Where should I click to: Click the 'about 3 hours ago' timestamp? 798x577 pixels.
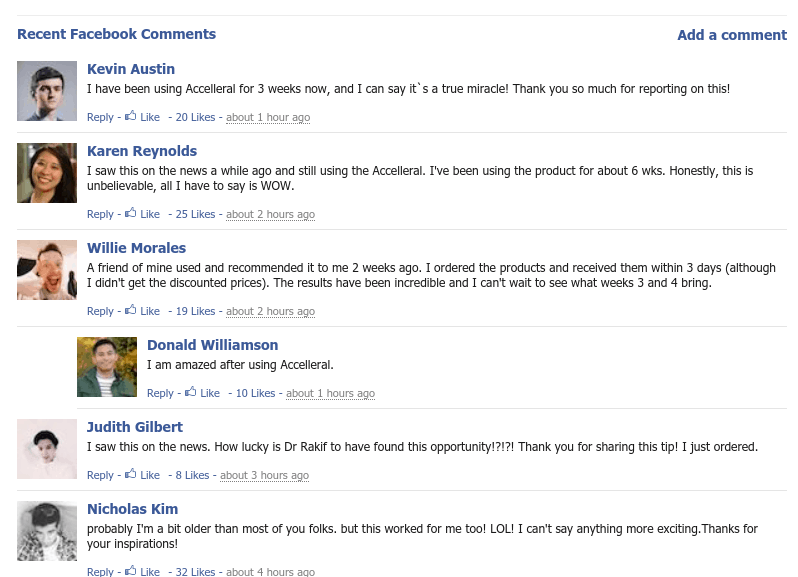coord(264,475)
